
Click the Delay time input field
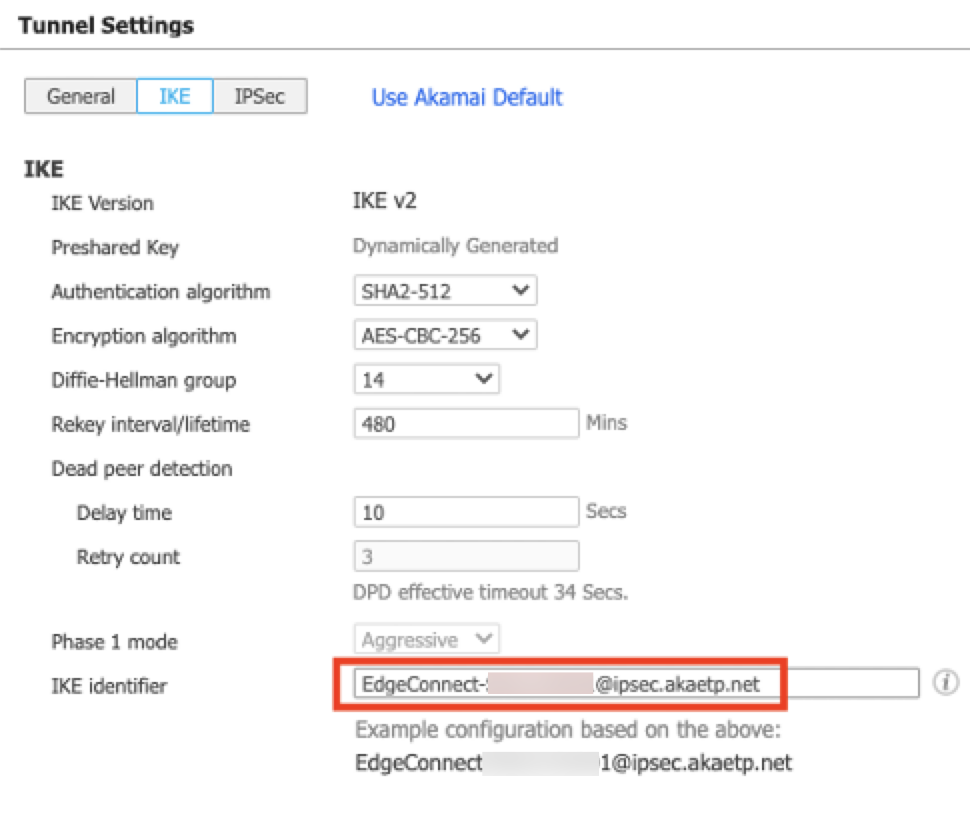[x=466, y=512]
